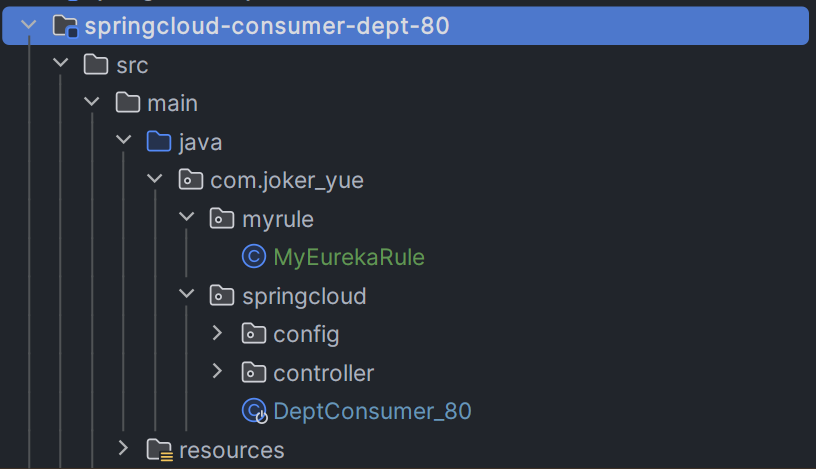Expand the config package
The height and width of the screenshot is (469, 816).
pyautogui.click(x=217, y=333)
